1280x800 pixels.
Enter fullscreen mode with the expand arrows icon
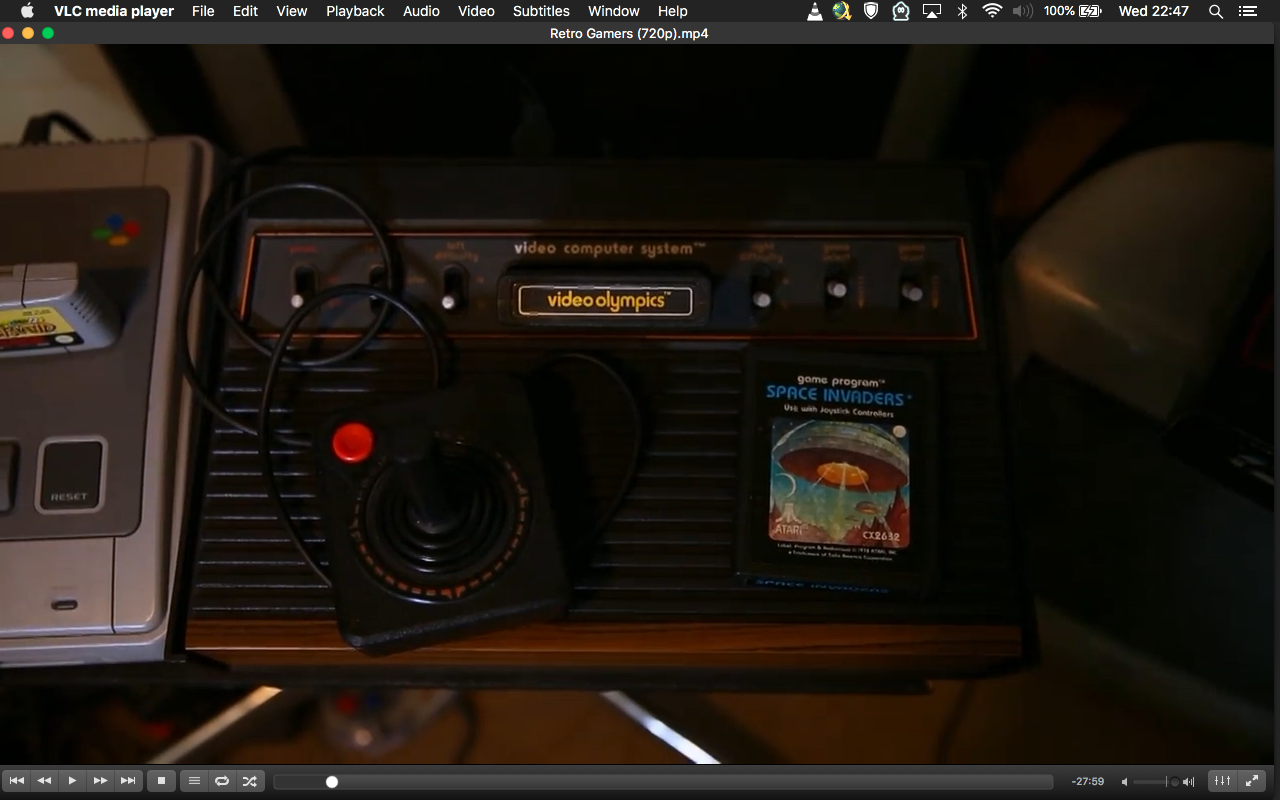(x=1251, y=781)
